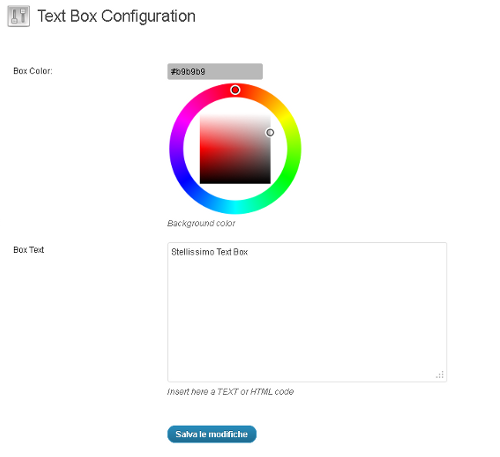This screenshot has width=500, height=457.
Task: Click the Insert here a TEXT or HTML code hint
Action: (230, 391)
